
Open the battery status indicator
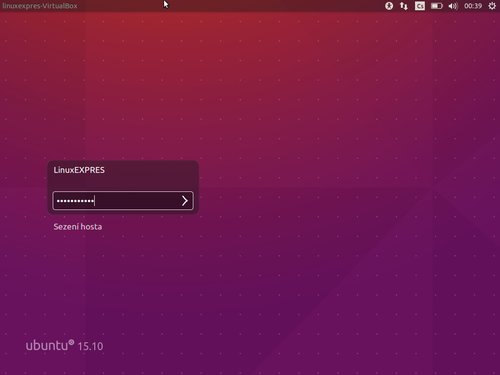[x=437, y=6]
